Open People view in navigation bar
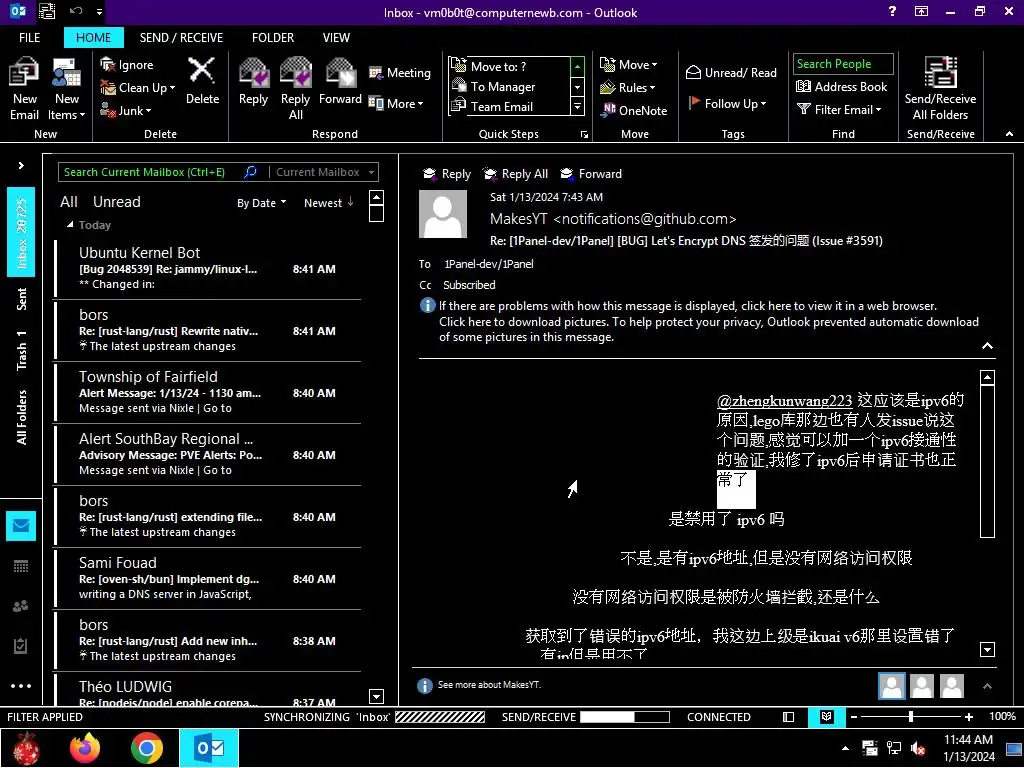Image resolution: width=1024 pixels, height=768 pixels. click(x=21, y=606)
